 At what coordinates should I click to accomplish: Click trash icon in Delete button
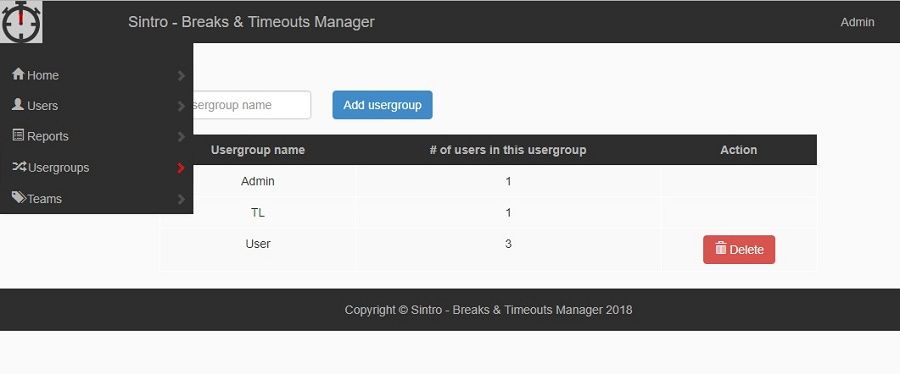tap(721, 249)
